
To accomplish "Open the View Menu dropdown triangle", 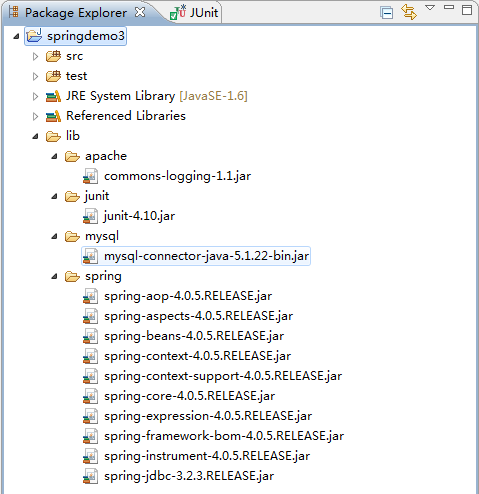I will (430, 8).
